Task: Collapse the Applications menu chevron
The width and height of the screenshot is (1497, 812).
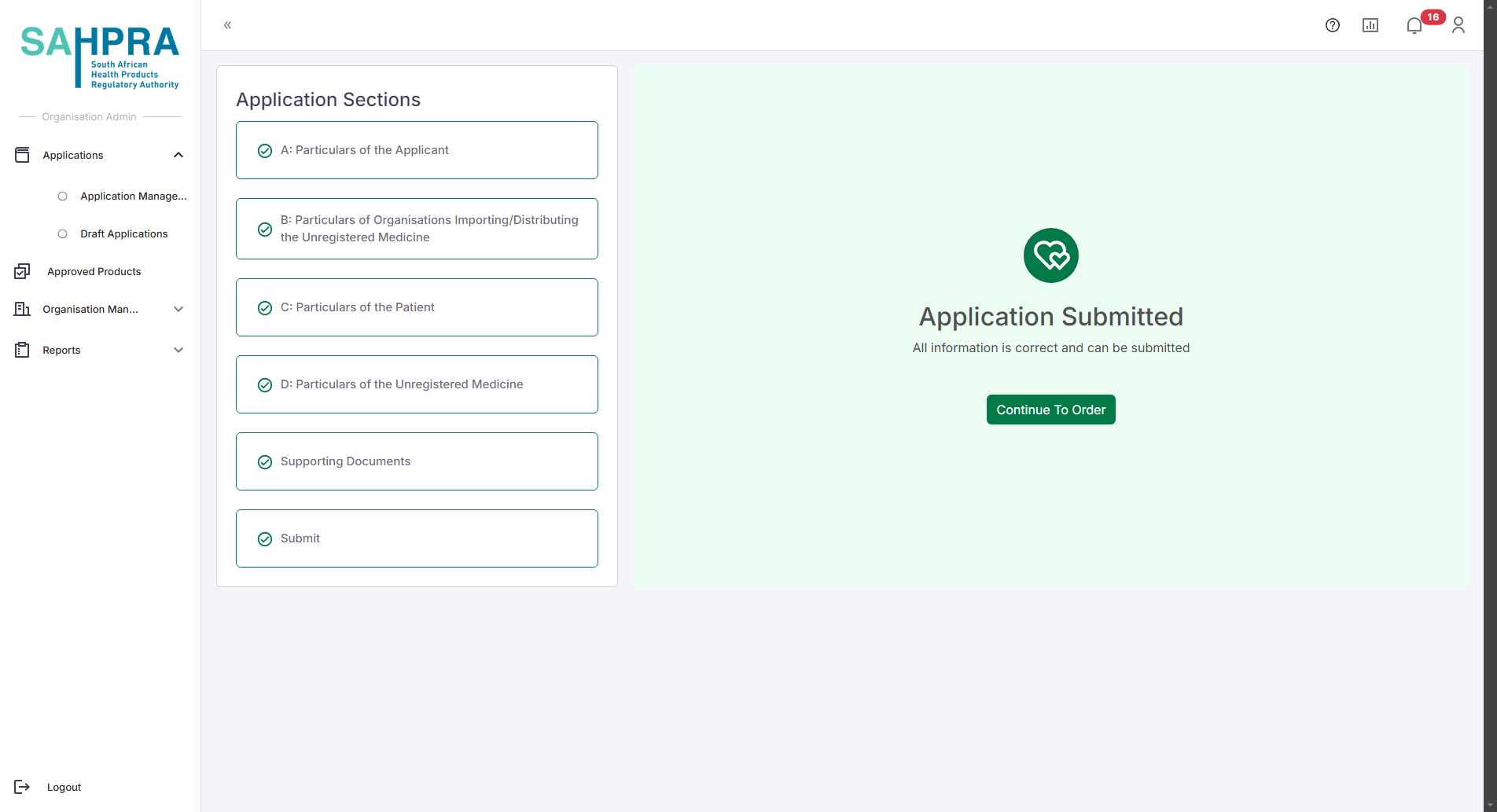Action: pos(178,155)
